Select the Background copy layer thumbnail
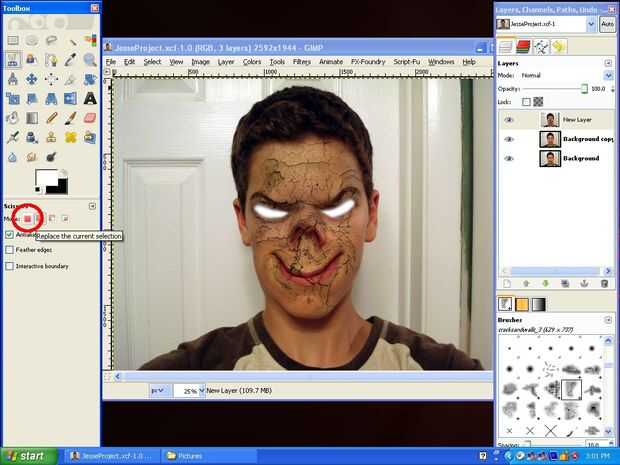The image size is (620, 465). point(550,139)
